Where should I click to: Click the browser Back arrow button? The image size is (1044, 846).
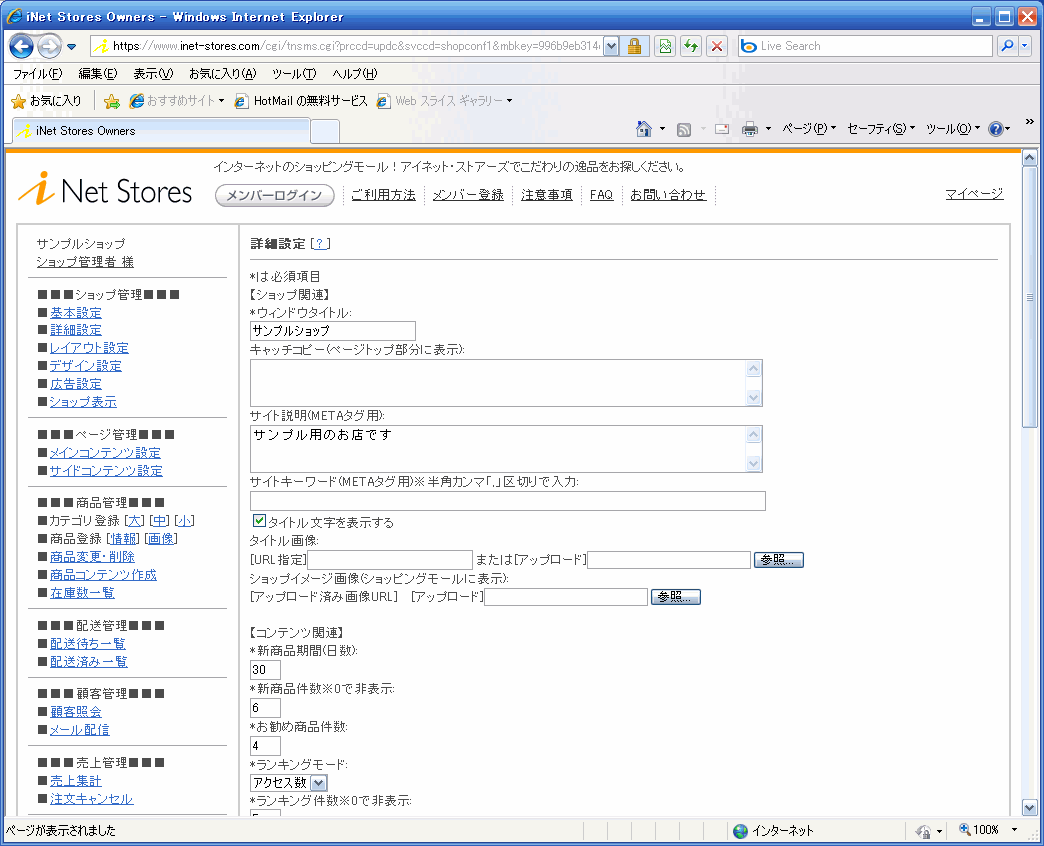point(22,46)
